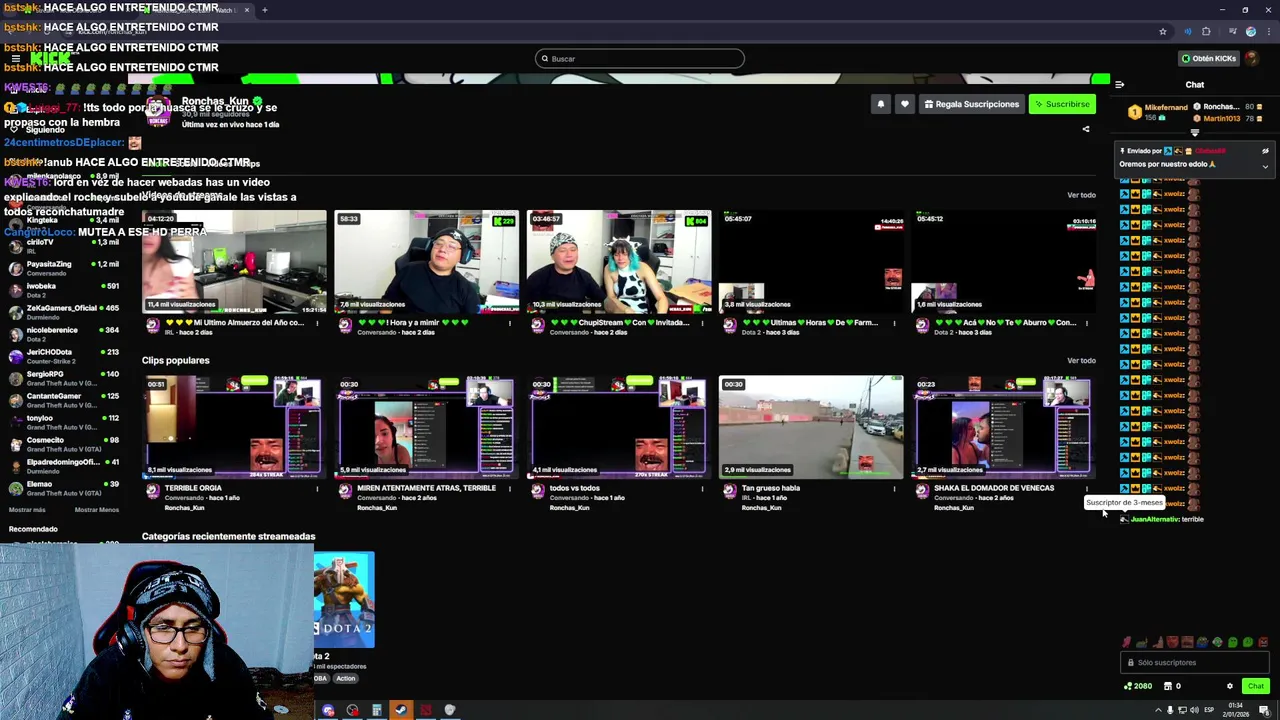Click the green Suscribirse button
Screen dimensions: 1280x720
tap(1062, 104)
